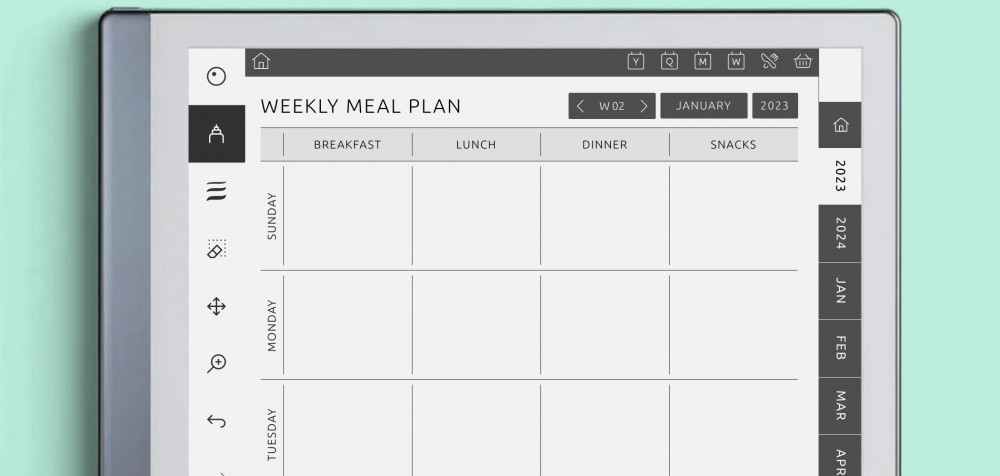Go to home page from top bar
1000x476 pixels.
261,61
